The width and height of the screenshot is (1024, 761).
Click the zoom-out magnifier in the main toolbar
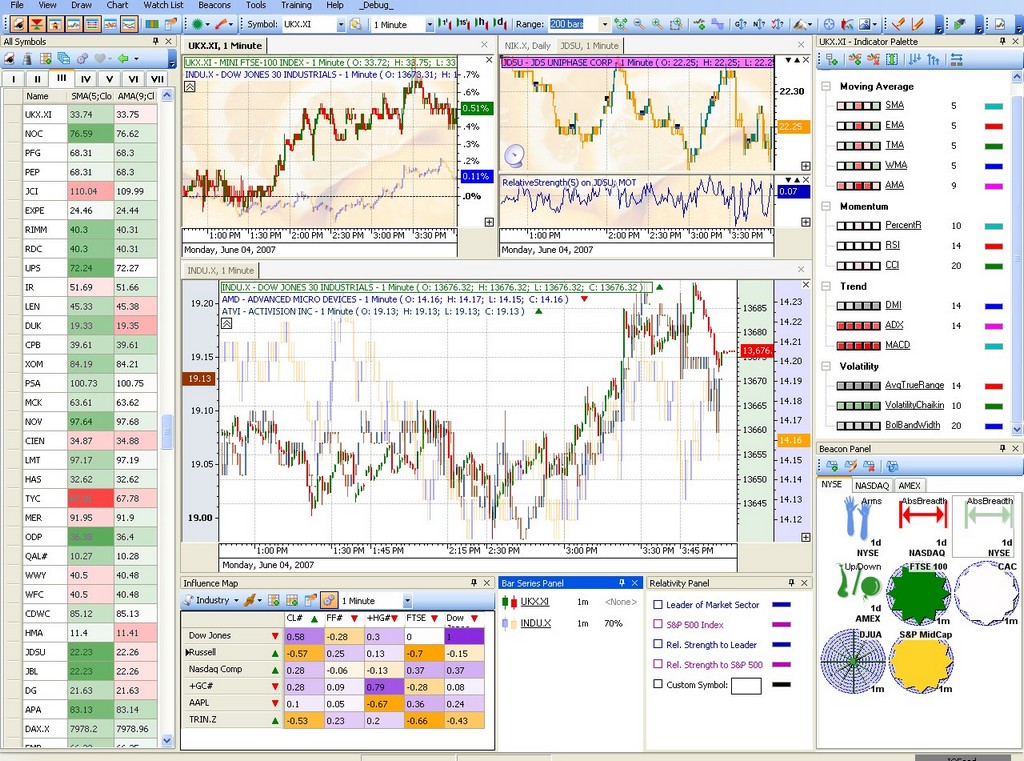[x=639, y=24]
